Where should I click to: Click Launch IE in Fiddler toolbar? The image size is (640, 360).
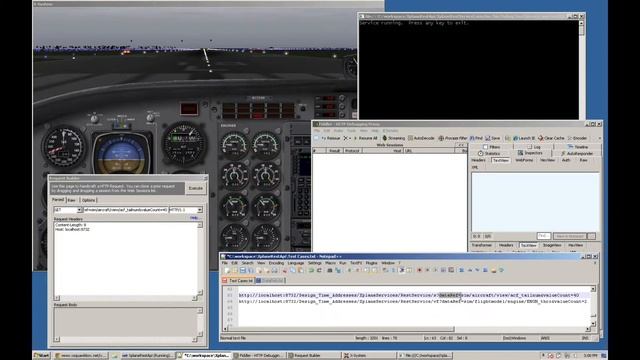524,138
